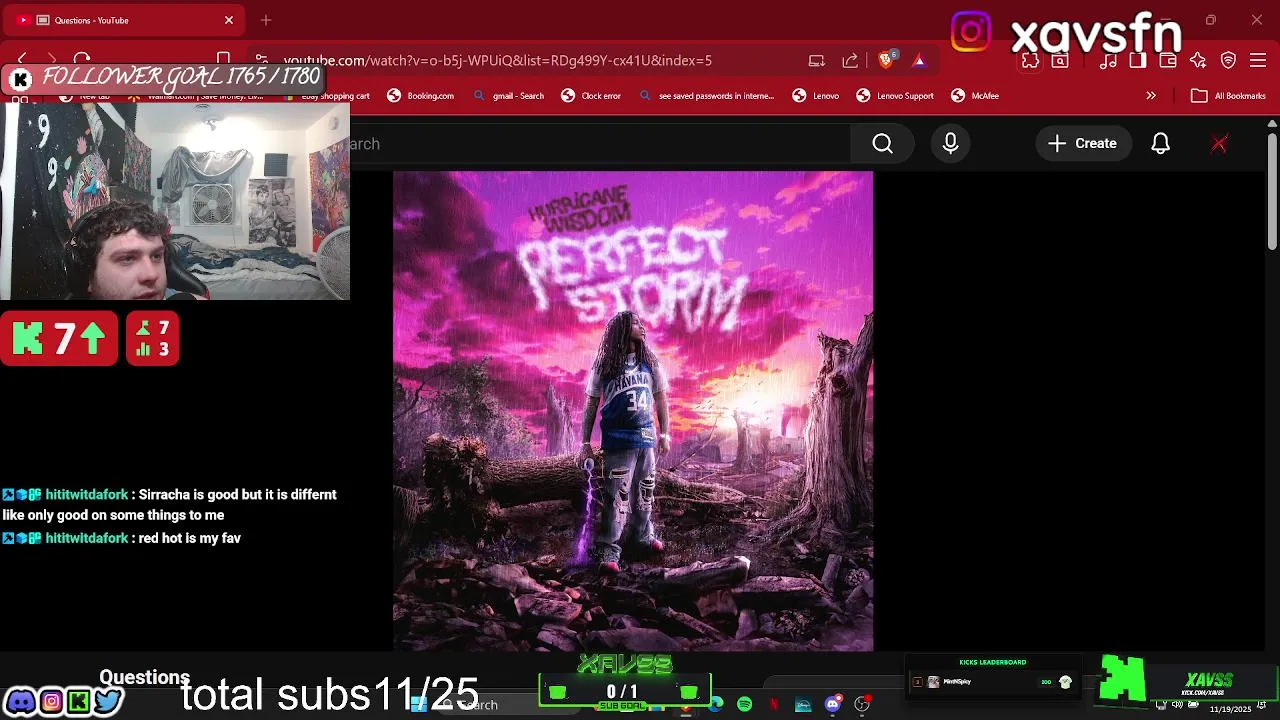Bookmark this page with the bookmark icon
The image size is (1280, 720).
(x=224, y=60)
